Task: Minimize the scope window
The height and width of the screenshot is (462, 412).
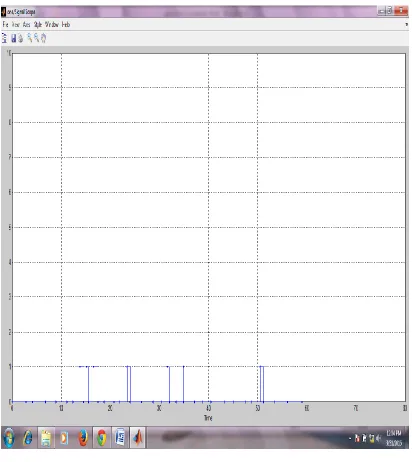Action: point(381,11)
